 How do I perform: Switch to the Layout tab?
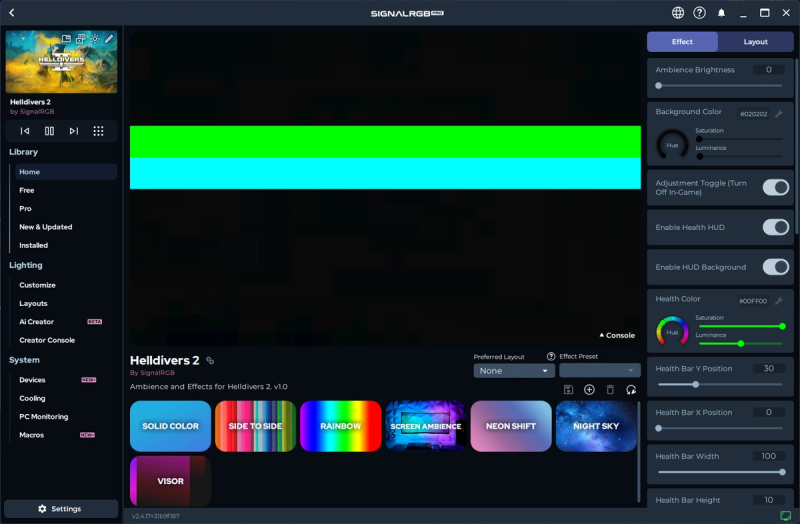point(756,42)
